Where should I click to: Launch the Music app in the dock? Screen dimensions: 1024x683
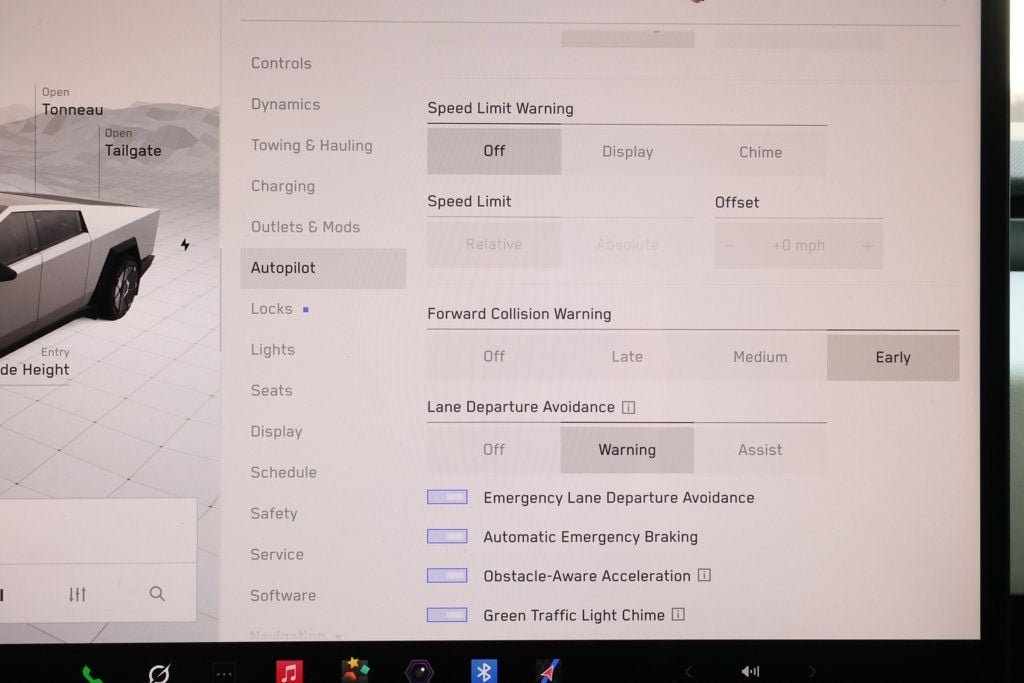[x=289, y=672]
